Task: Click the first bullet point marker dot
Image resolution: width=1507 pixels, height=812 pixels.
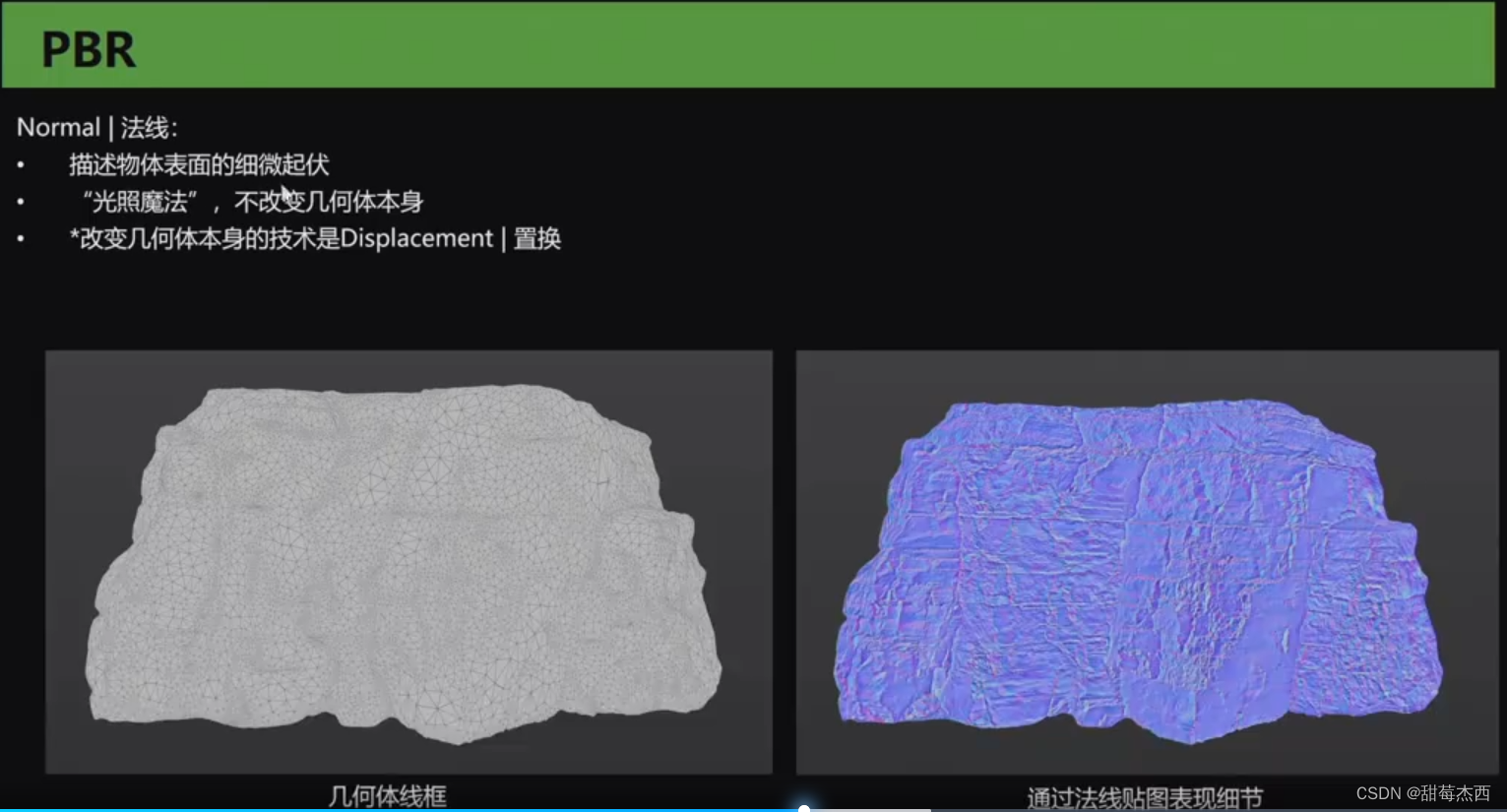Action: [x=21, y=165]
